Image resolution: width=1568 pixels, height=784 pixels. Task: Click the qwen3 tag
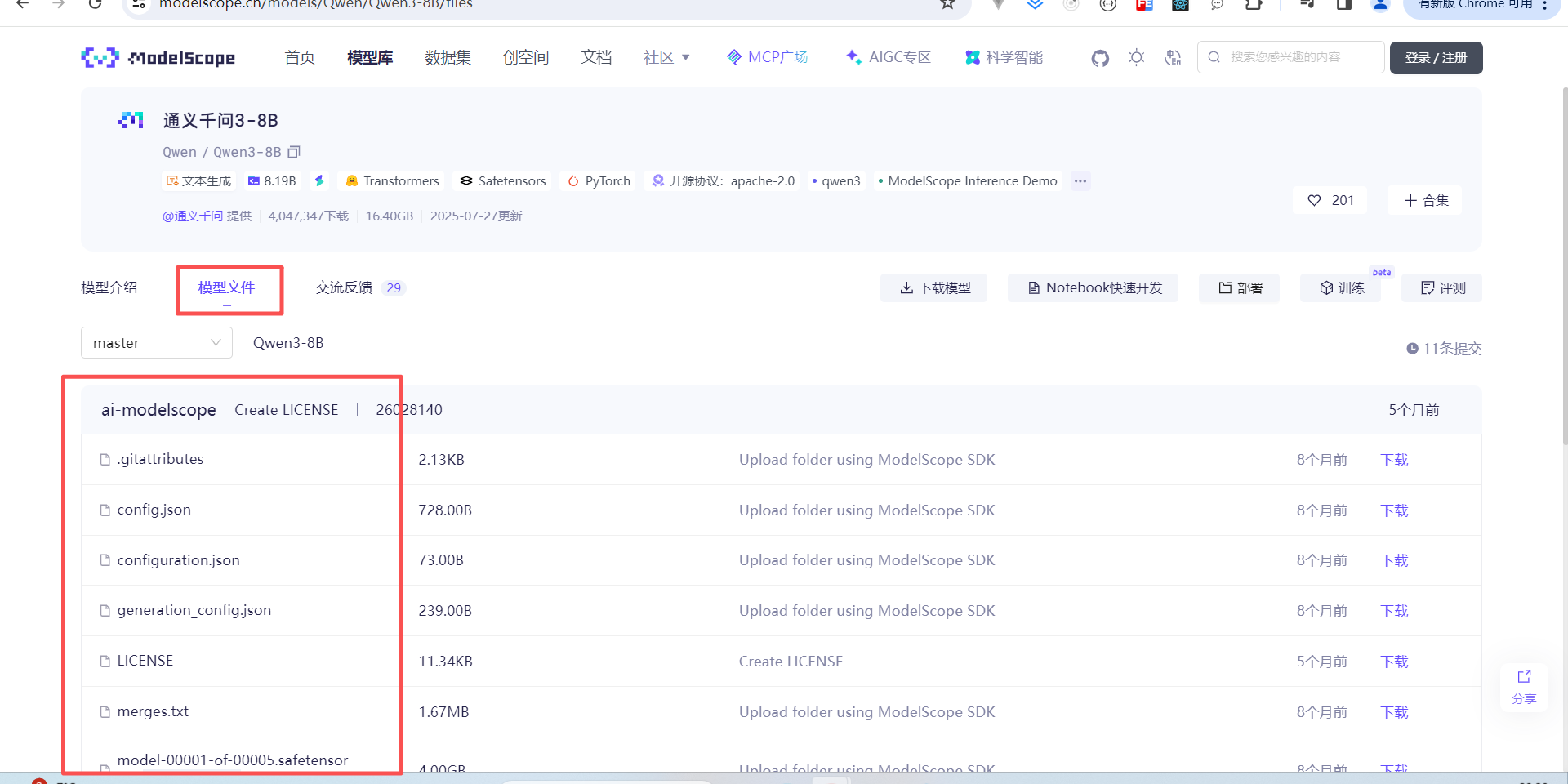point(837,180)
